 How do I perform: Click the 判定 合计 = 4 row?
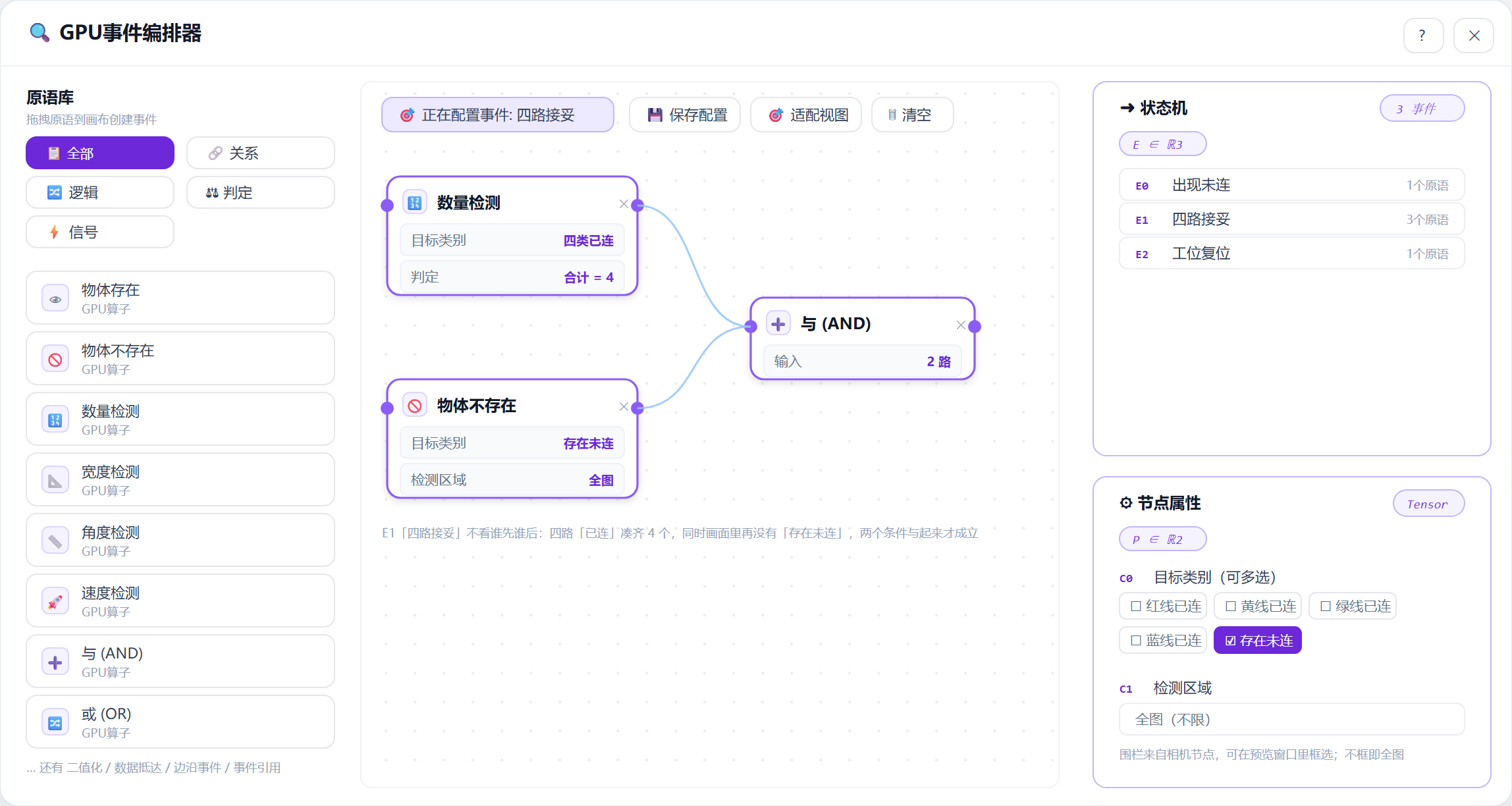[x=512, y=277]
